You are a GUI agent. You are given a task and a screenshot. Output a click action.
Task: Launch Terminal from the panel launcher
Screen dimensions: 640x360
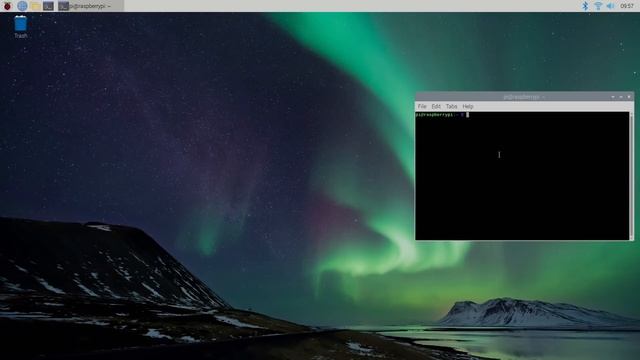pyautogui.click(x=48, y=6)
